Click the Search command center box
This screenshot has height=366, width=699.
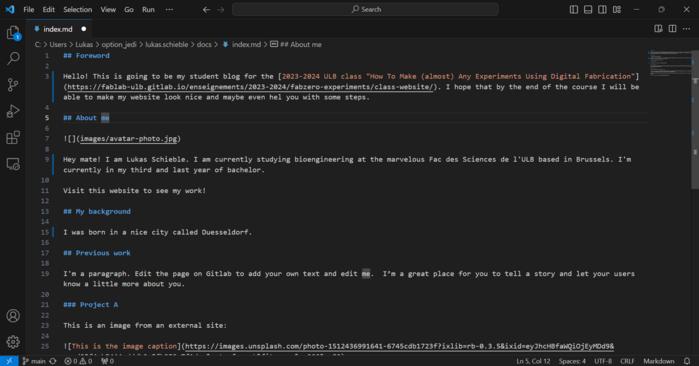365,9
